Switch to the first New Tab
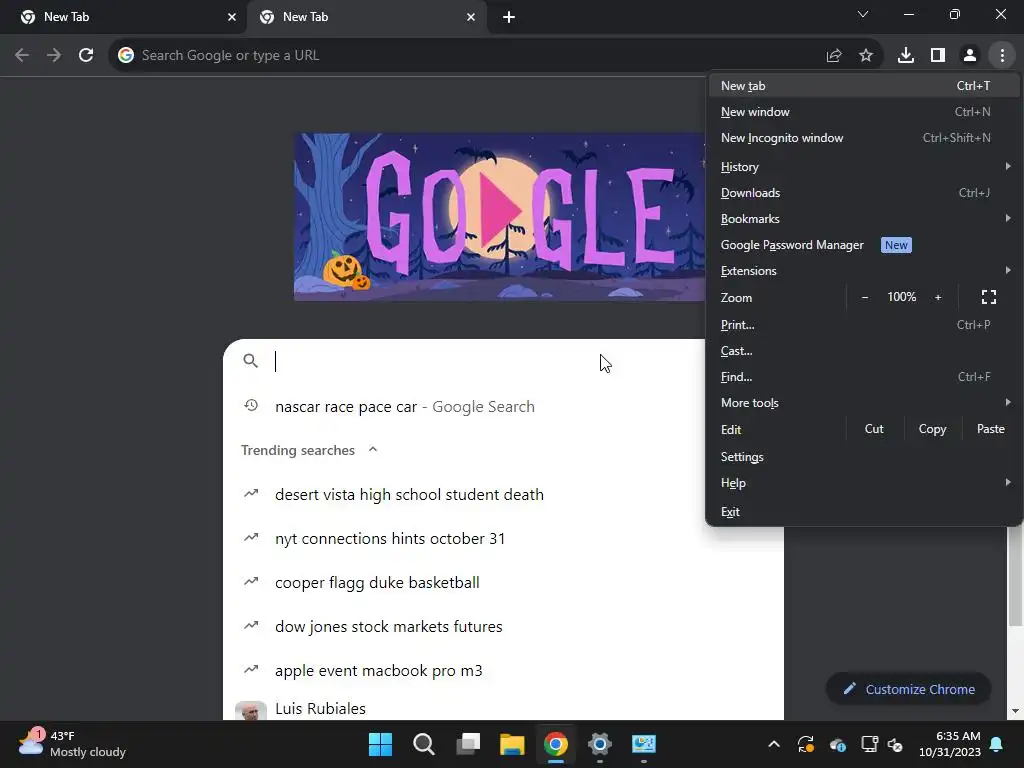Viewport: 1024px width, 768px height. pos(124,18)
